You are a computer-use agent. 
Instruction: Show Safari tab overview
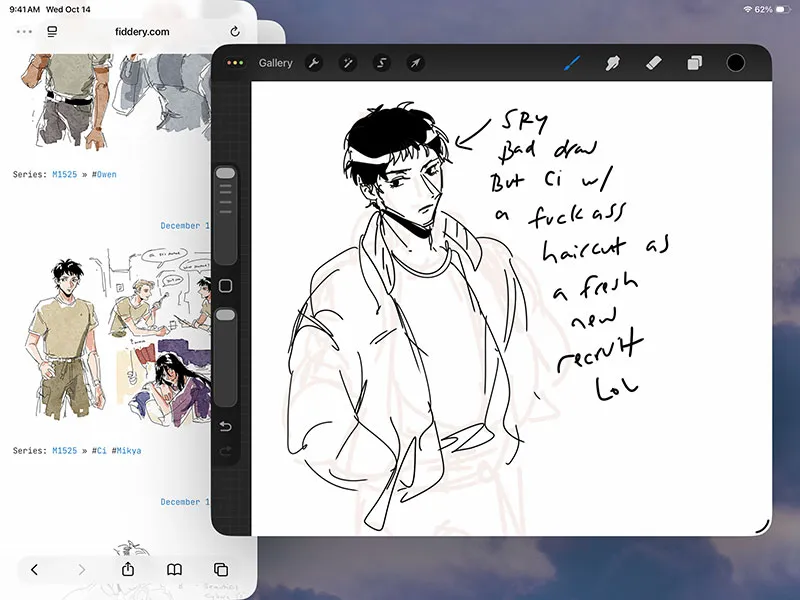coord(221,569)
